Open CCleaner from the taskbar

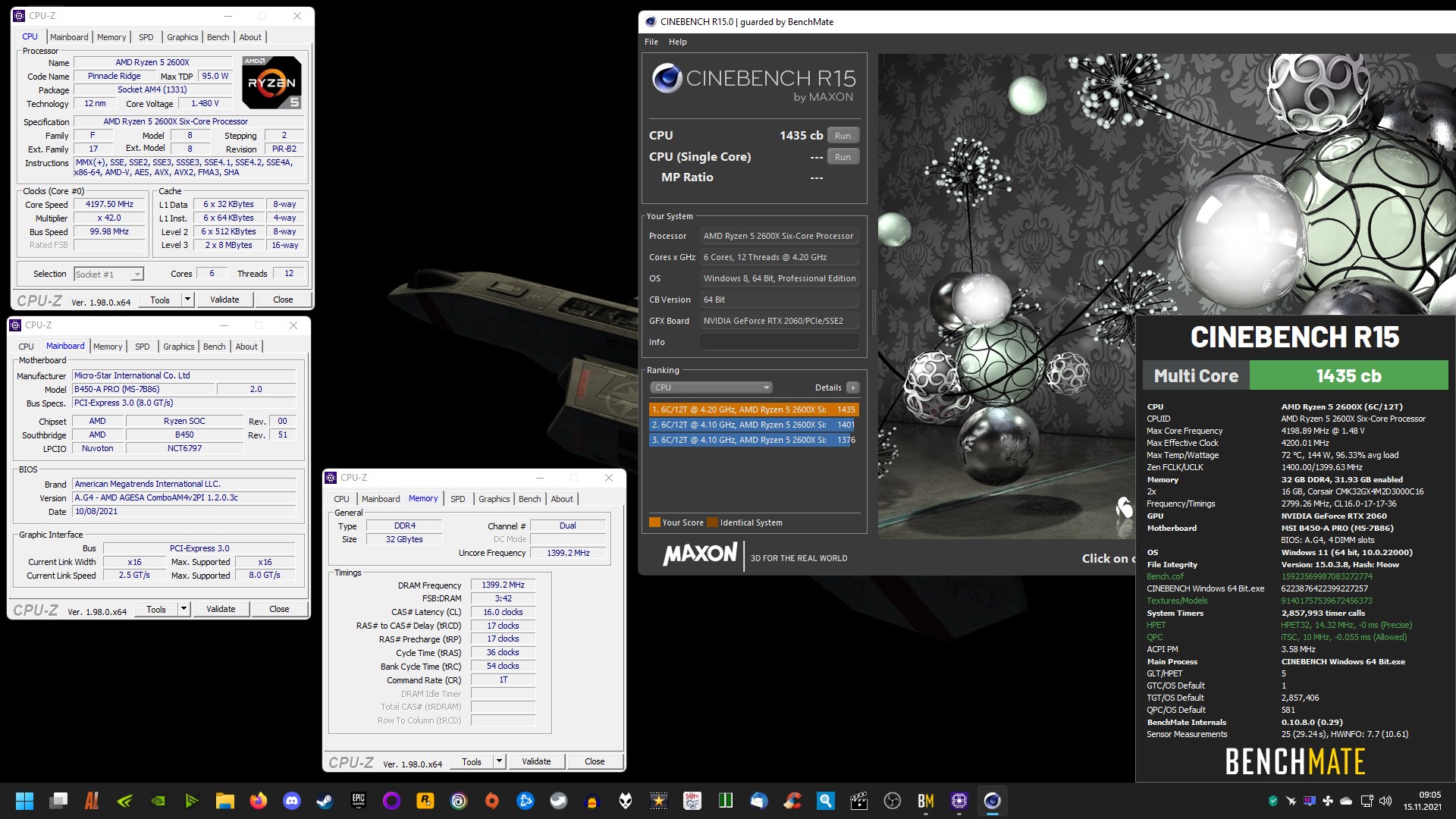click(792, 801)
